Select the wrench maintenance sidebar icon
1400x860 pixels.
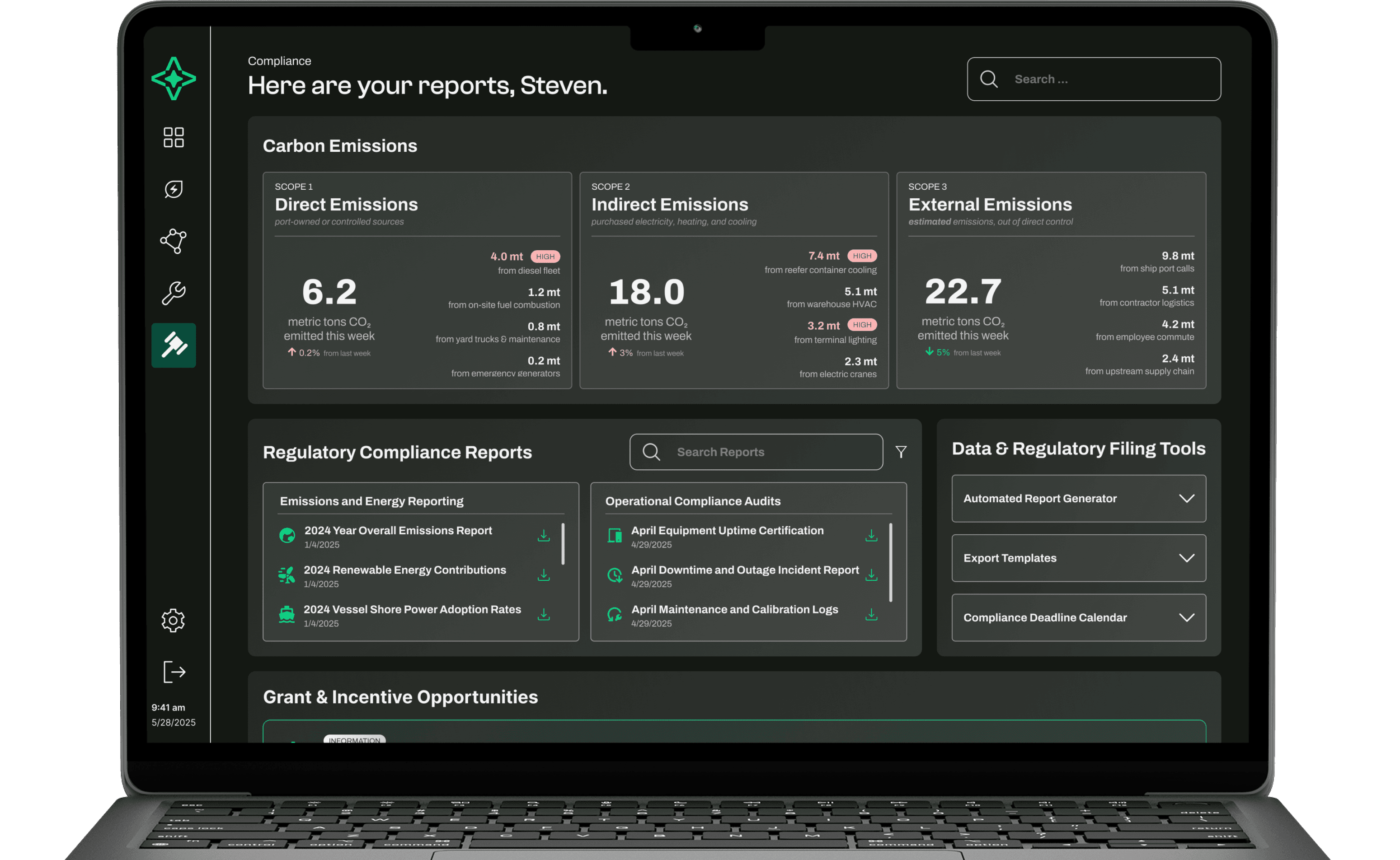click(174, 294)
